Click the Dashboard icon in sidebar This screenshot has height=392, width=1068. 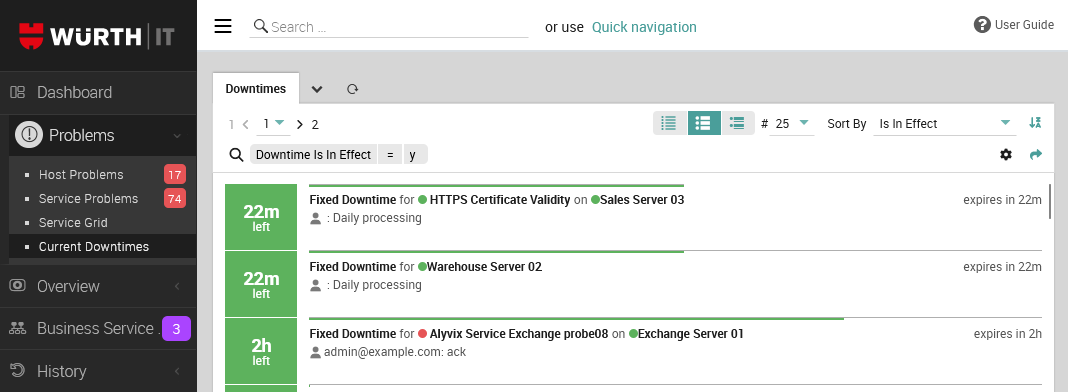coord(18,92)
